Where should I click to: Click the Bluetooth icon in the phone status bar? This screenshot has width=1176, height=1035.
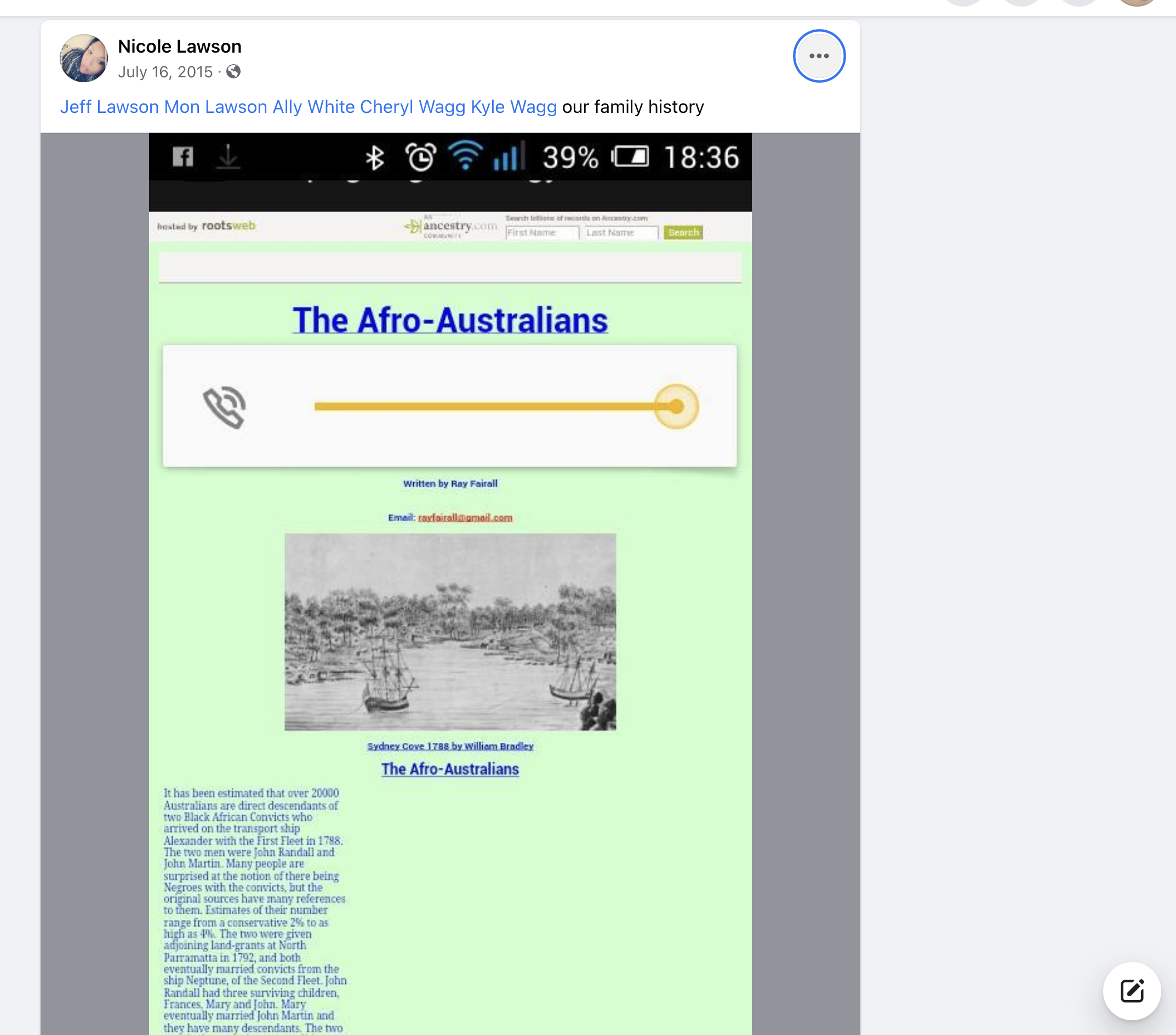(374, 157)
